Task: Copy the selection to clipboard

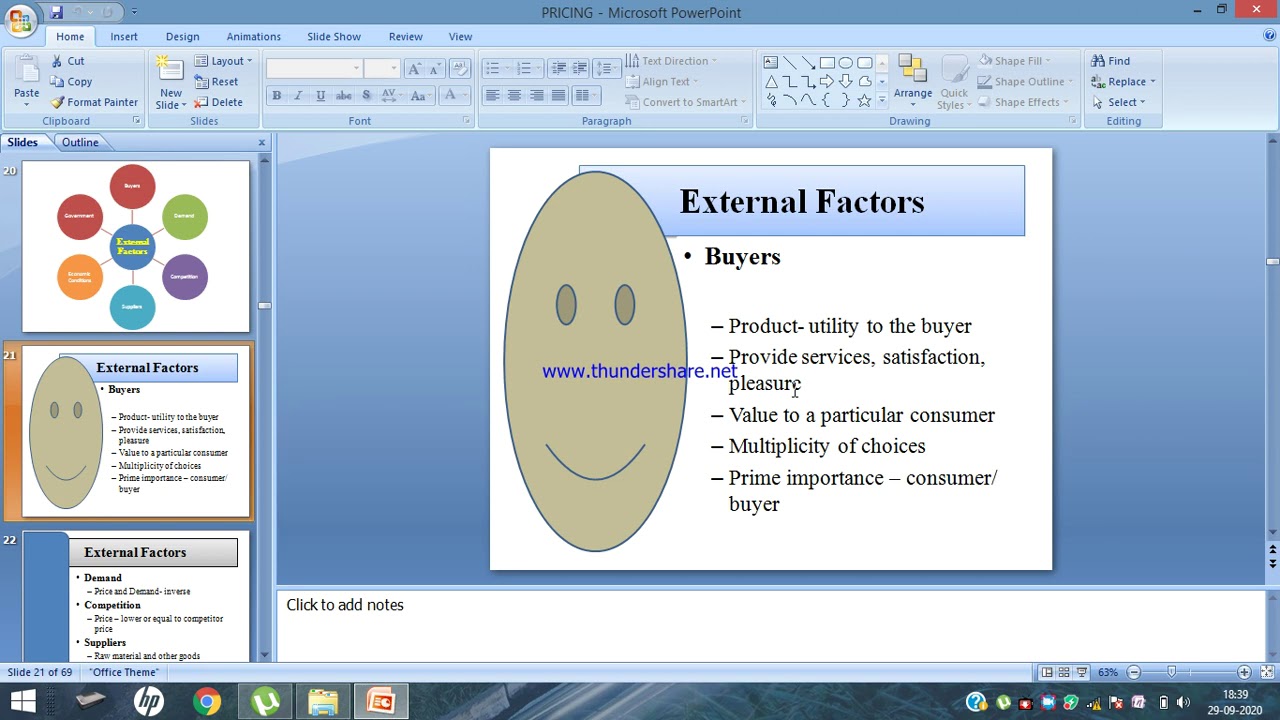Action: coord(71,82)
